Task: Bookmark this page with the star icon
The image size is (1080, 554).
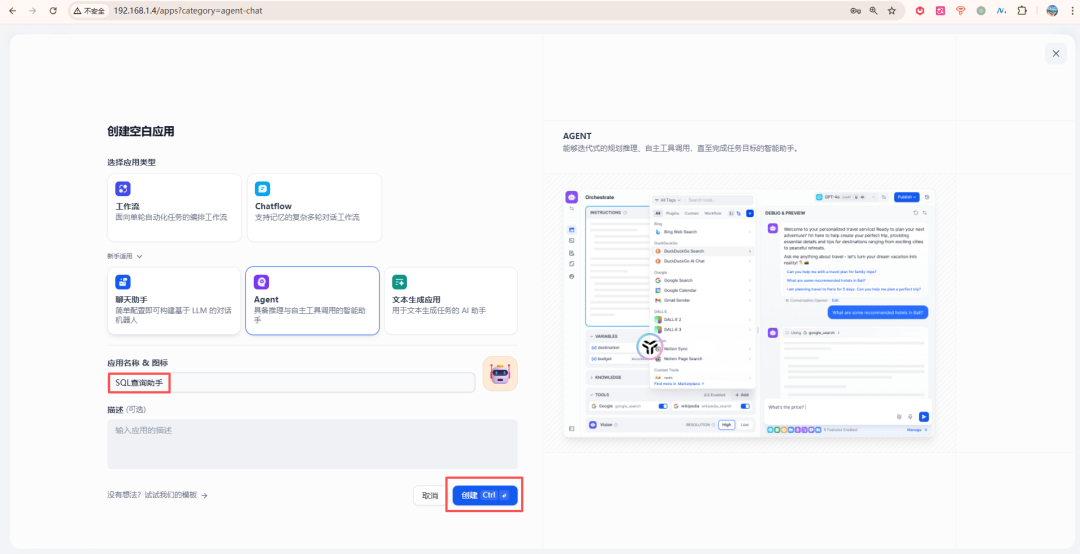Action: (891, 11)
